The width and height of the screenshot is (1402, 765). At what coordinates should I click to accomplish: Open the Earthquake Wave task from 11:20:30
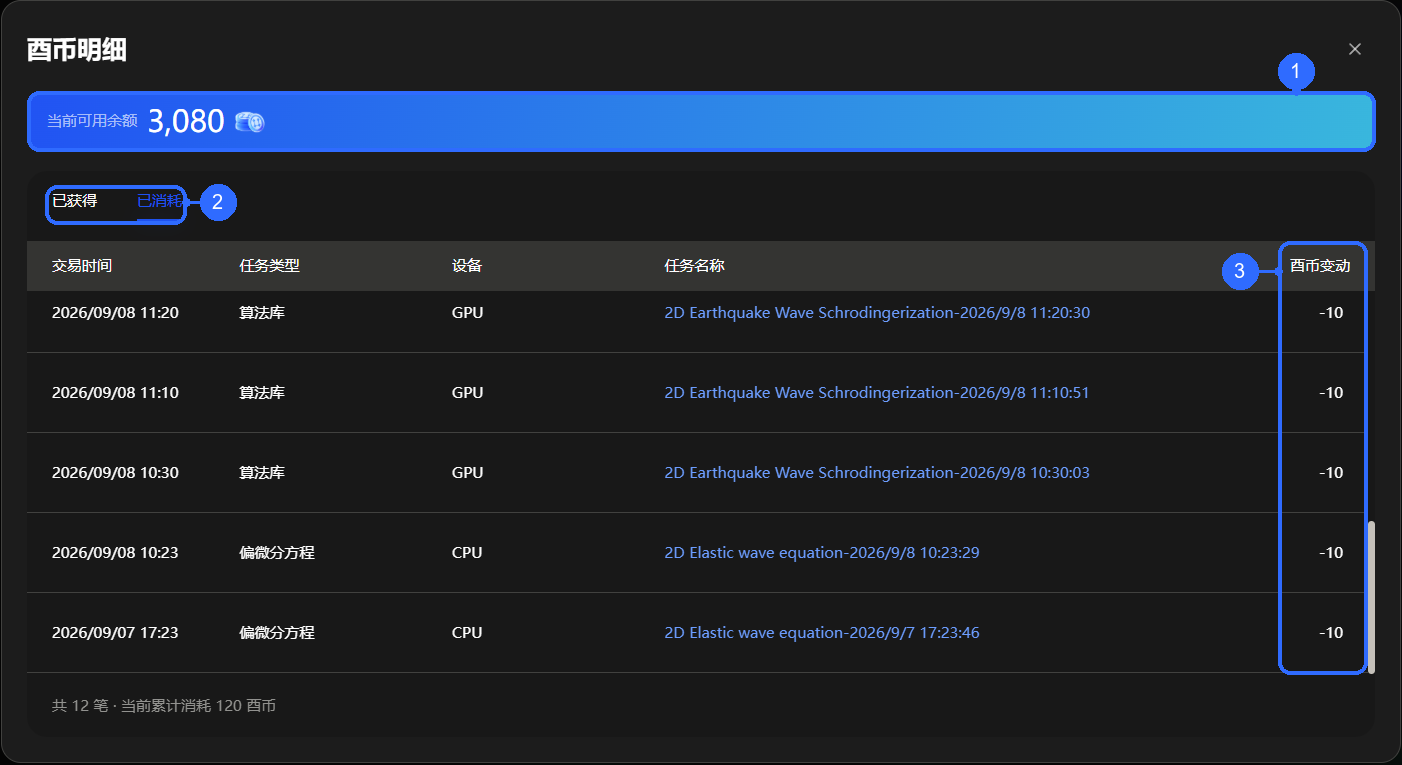pyautogui.click(x=877, y=313)
